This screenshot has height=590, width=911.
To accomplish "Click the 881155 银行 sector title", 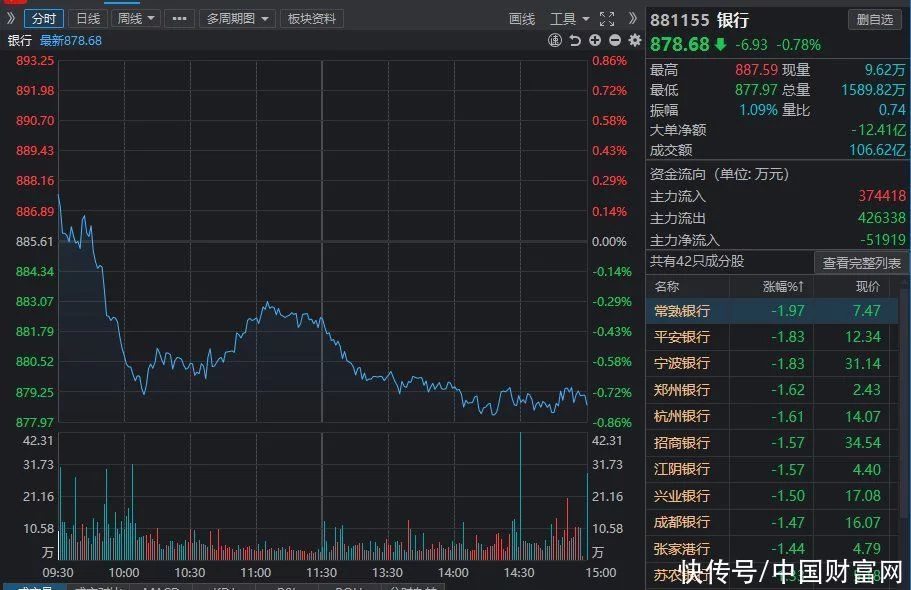I will click(699, 20).
